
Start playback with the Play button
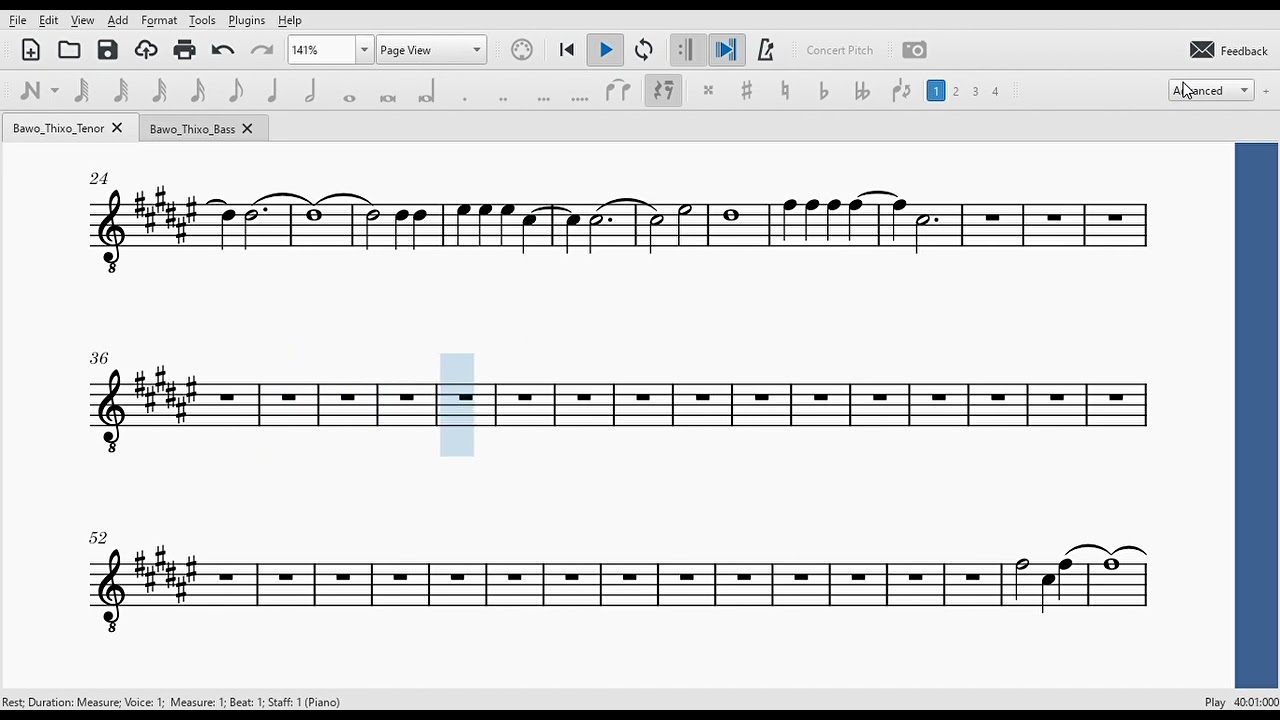pyautogui.click(x=605, y=50)
